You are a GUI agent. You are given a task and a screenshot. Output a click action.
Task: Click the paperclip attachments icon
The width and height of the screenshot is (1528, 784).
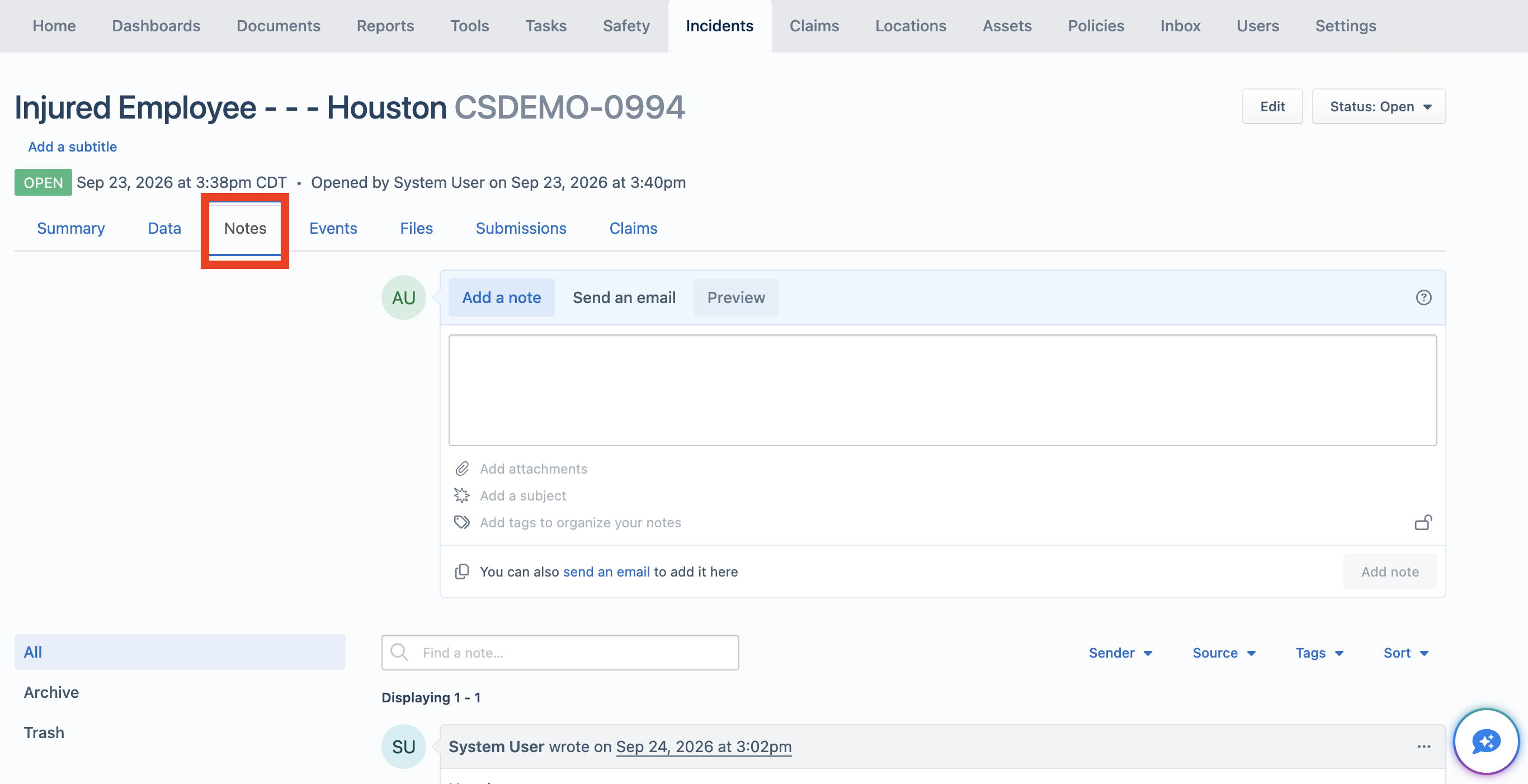click(462, 469)
